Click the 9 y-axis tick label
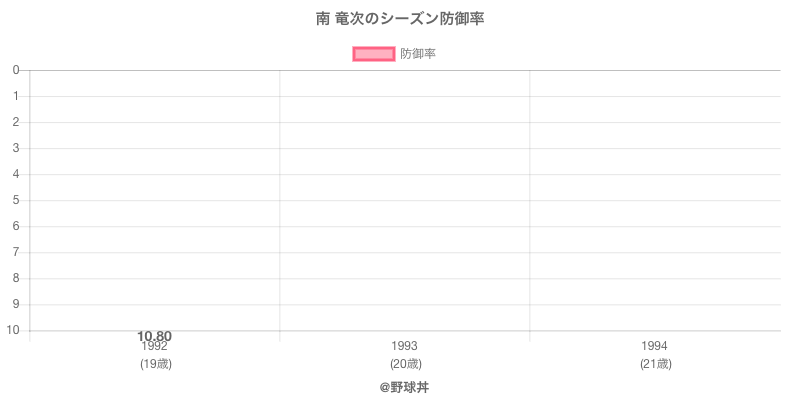This screenshot has width=800, height=400. click(x=17, y=304)
